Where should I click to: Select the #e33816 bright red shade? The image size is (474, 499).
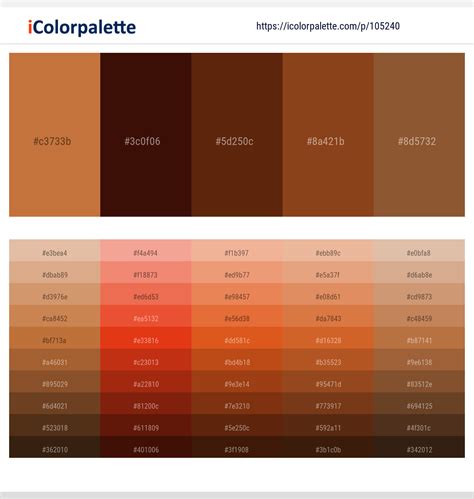[146, 338]
